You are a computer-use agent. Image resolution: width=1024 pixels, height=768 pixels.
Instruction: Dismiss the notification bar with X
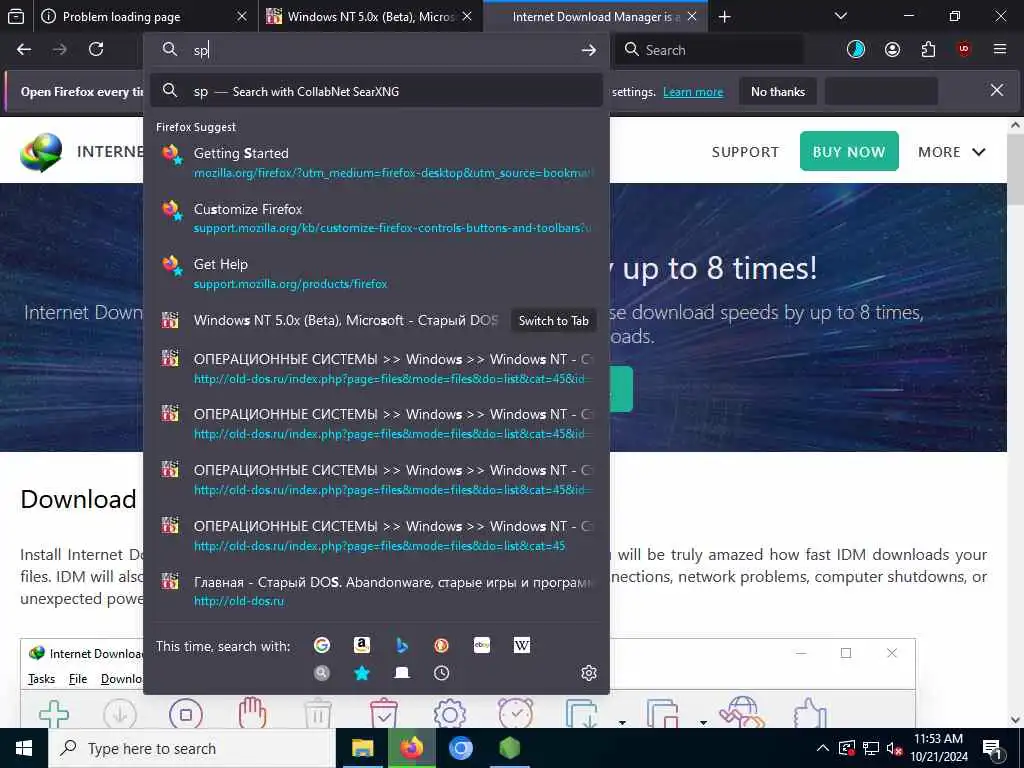(x=997, y=90)
